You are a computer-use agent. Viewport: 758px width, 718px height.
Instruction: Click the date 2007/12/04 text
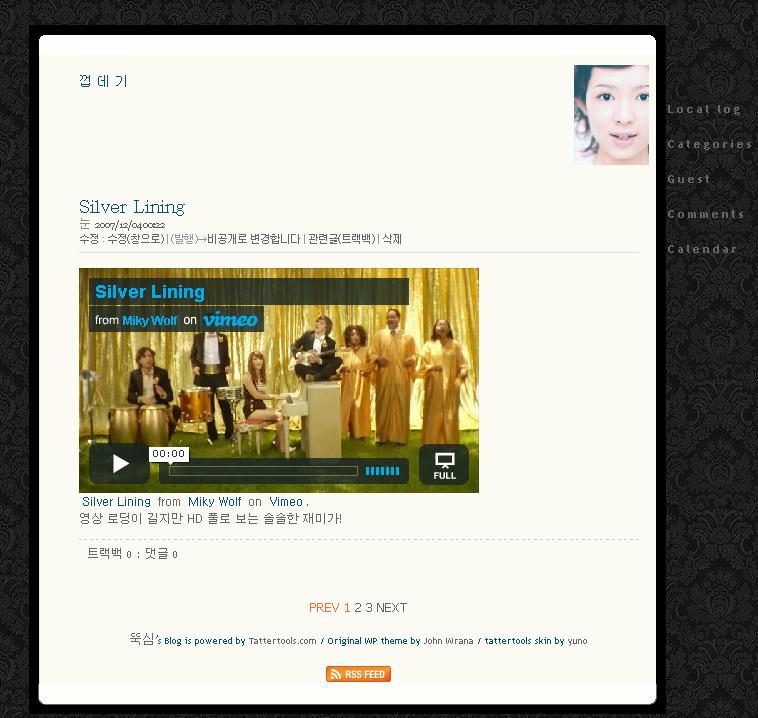pos(130,225)
